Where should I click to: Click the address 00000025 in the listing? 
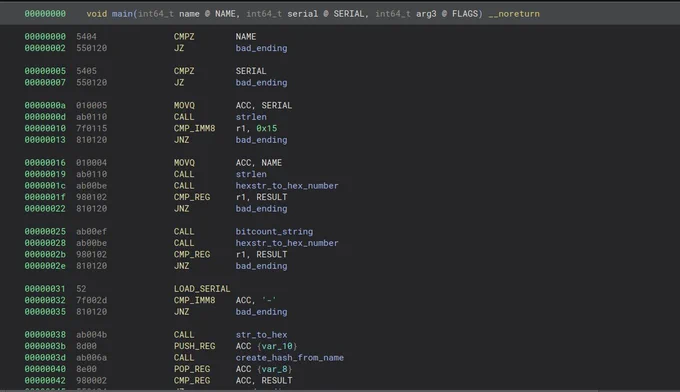(x=45, y=232)
